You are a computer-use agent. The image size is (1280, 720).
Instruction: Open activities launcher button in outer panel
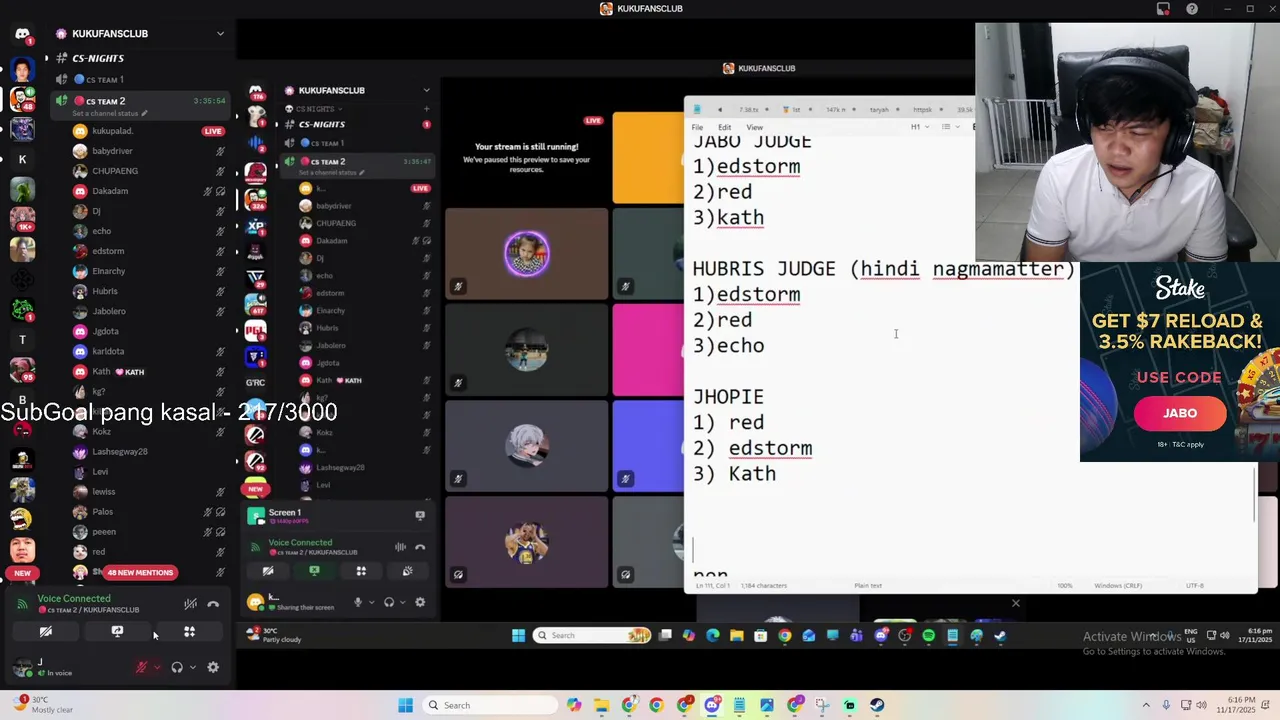coord(189,632)
